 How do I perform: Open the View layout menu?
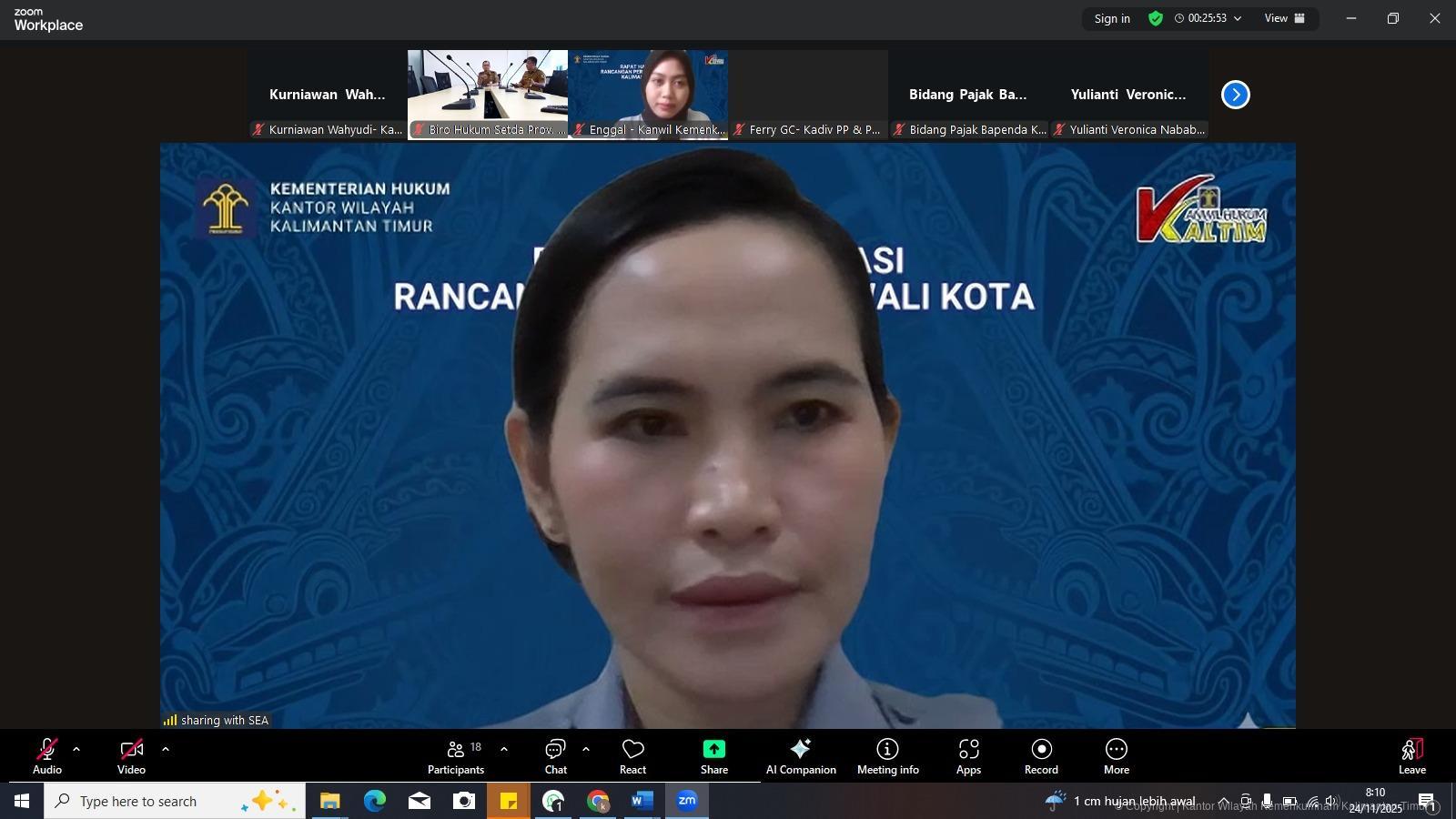click(x=1284, y=18)
